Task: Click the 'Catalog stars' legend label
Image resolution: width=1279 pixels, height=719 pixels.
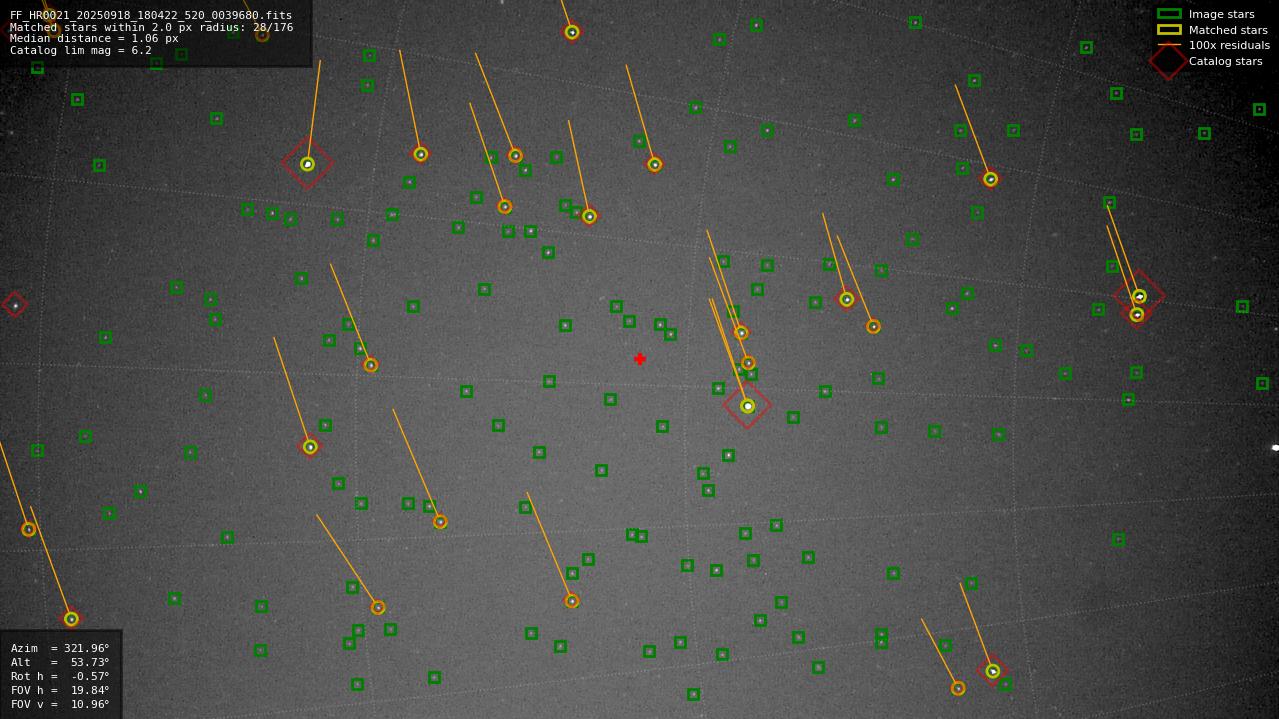Action: [x=1225, y=61]
